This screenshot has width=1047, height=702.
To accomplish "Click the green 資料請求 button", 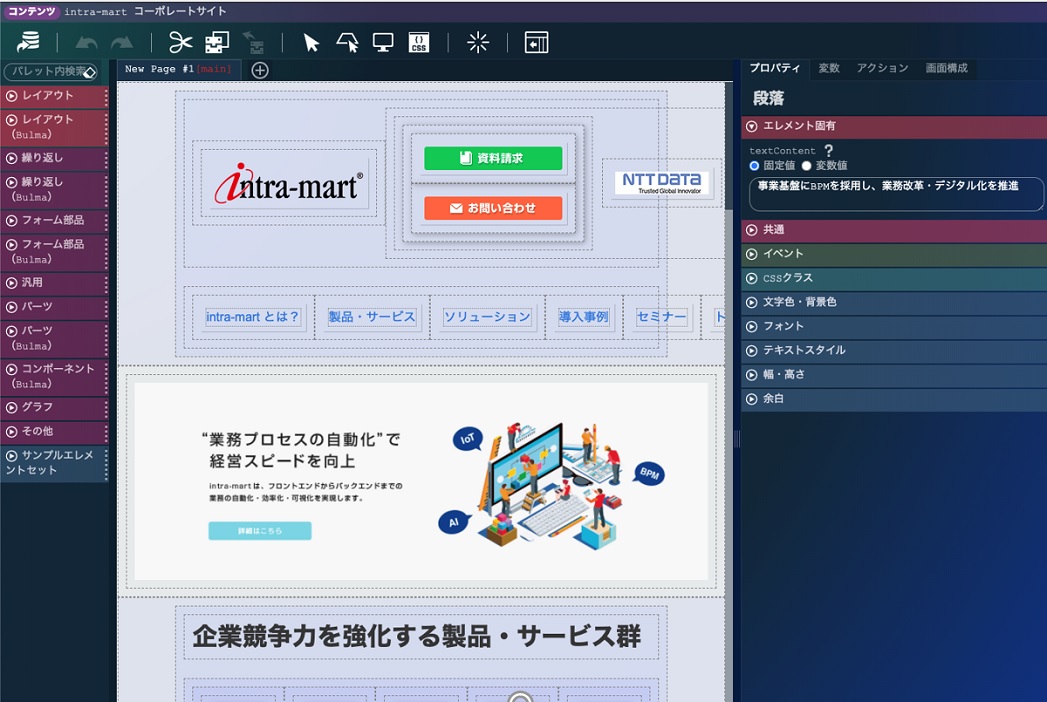I will [x=493, y=158].
